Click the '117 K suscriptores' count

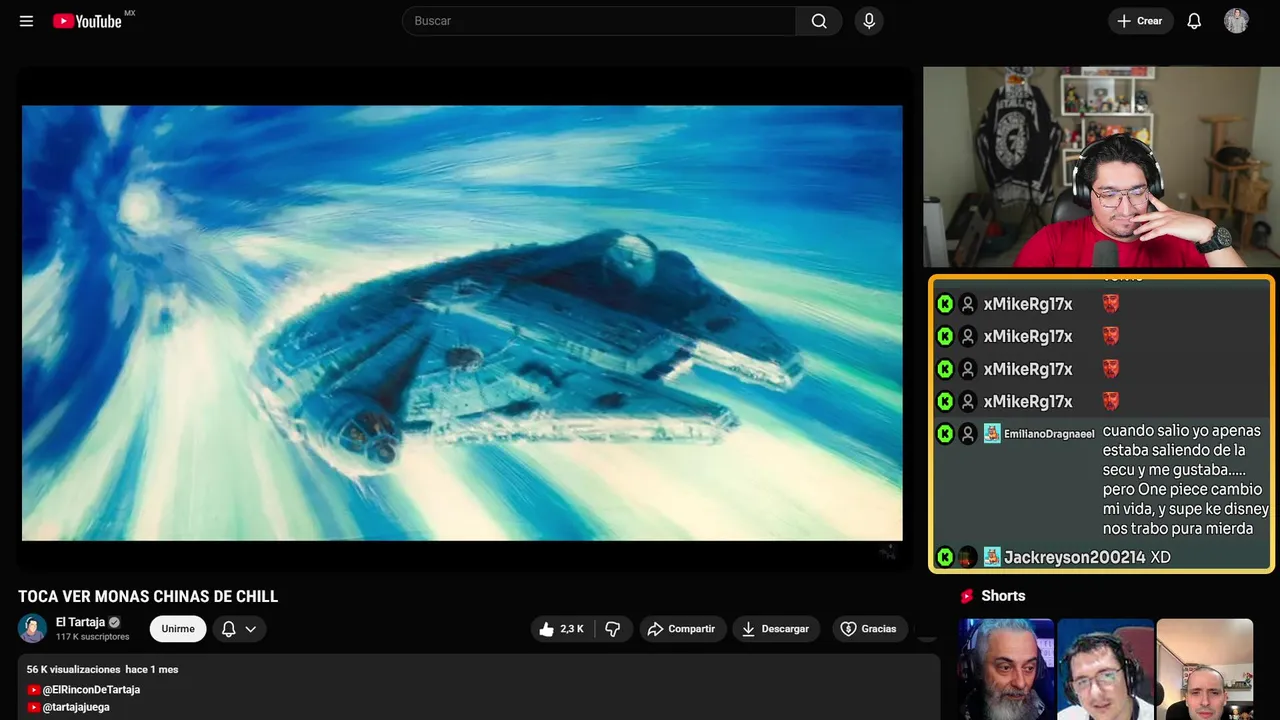click(93, 637)
